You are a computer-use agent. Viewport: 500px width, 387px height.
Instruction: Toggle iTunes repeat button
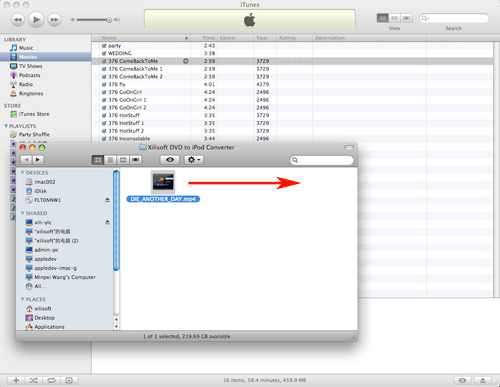[51, 380]
